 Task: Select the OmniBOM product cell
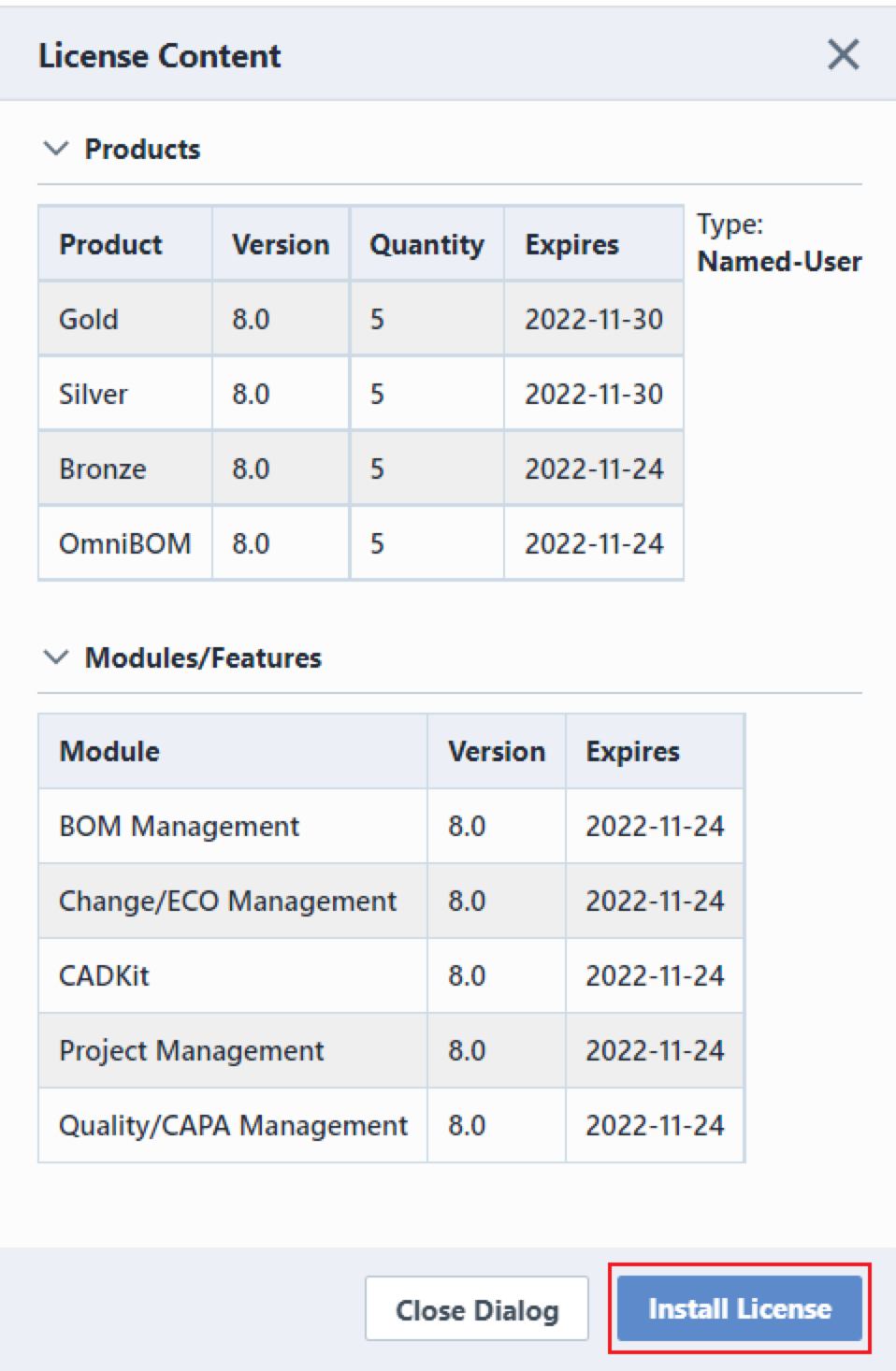coord(125,543)
